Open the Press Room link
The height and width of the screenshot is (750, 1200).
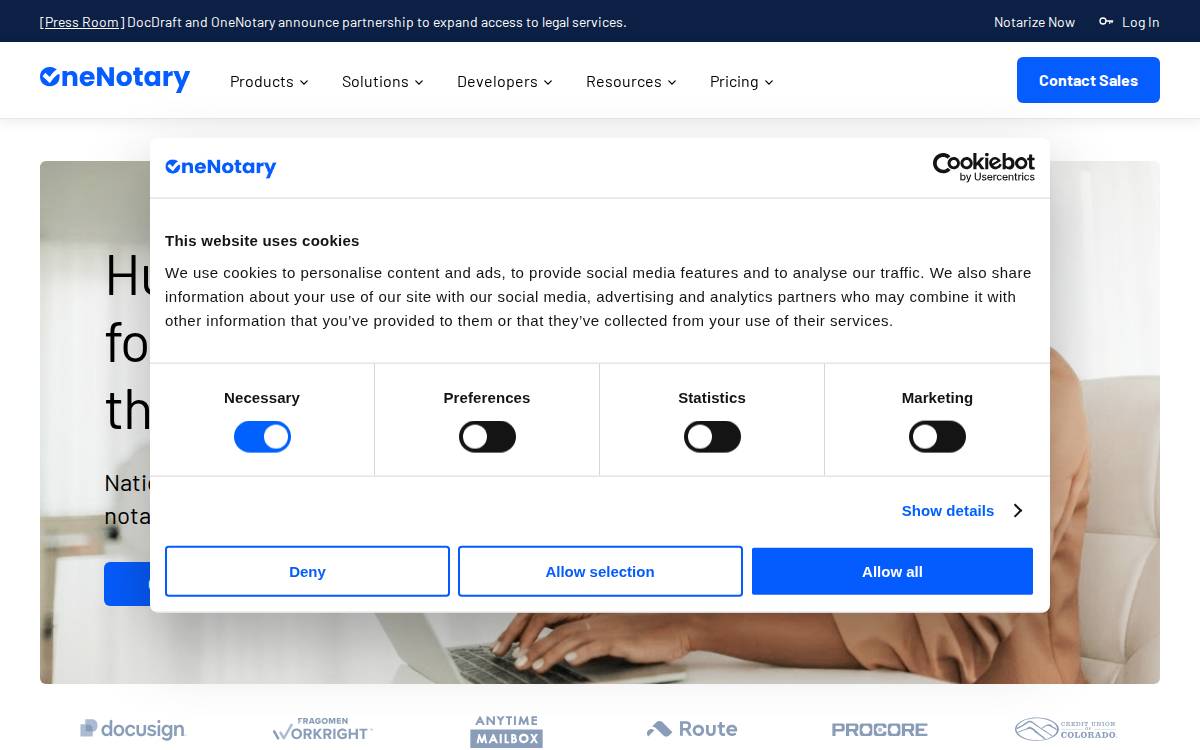[82, 21]
